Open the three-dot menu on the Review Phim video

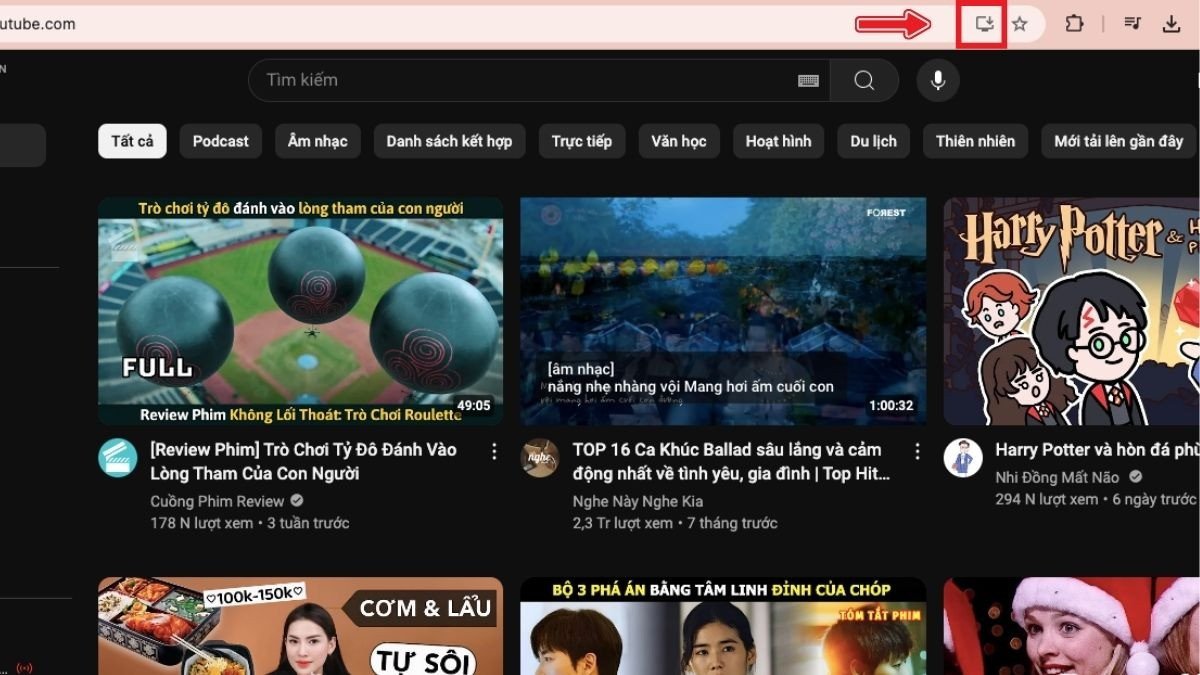point(494,451)
